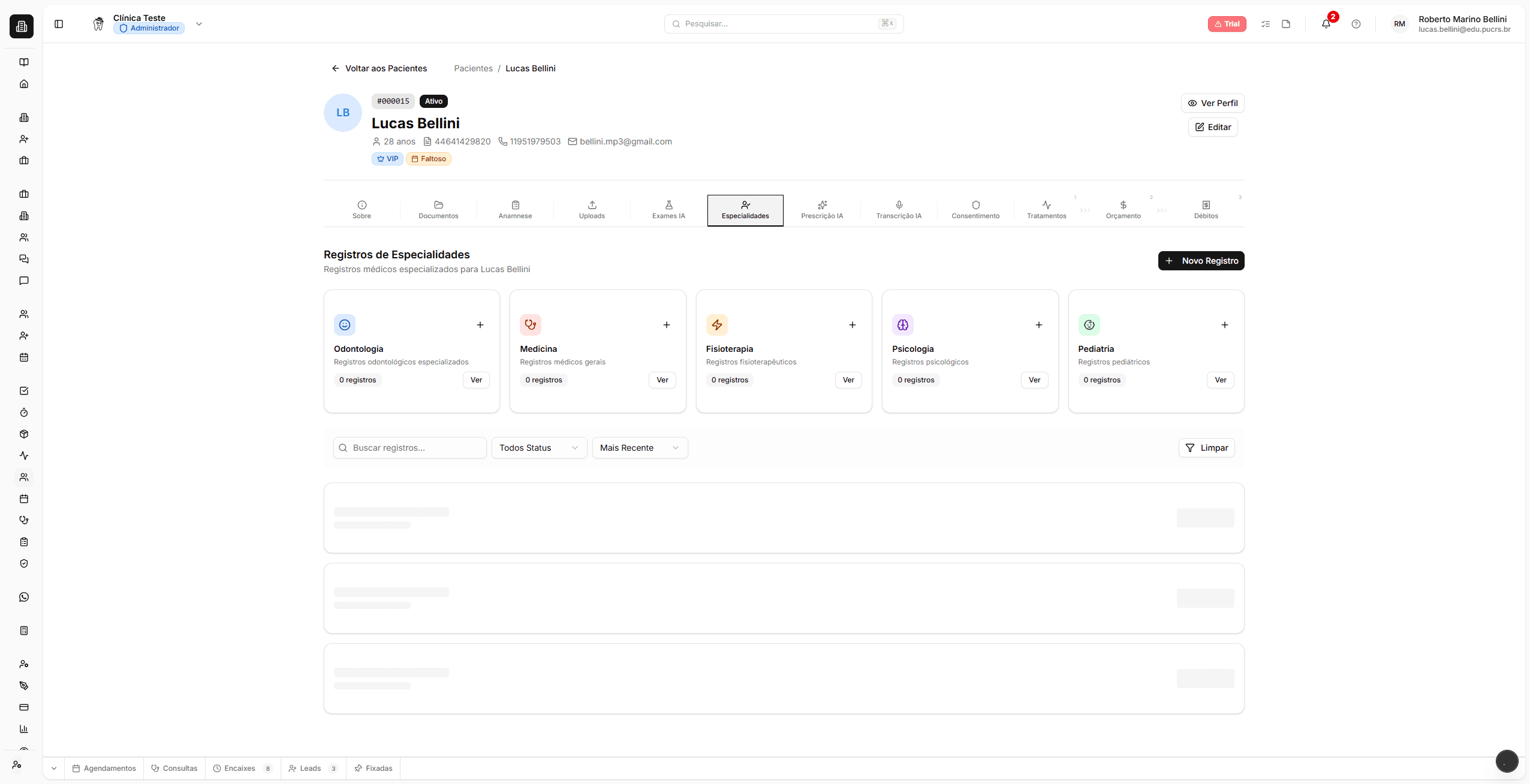1530x784 pixels.
Task: Toggle the sidebar panel button
Action: point(59,24)
